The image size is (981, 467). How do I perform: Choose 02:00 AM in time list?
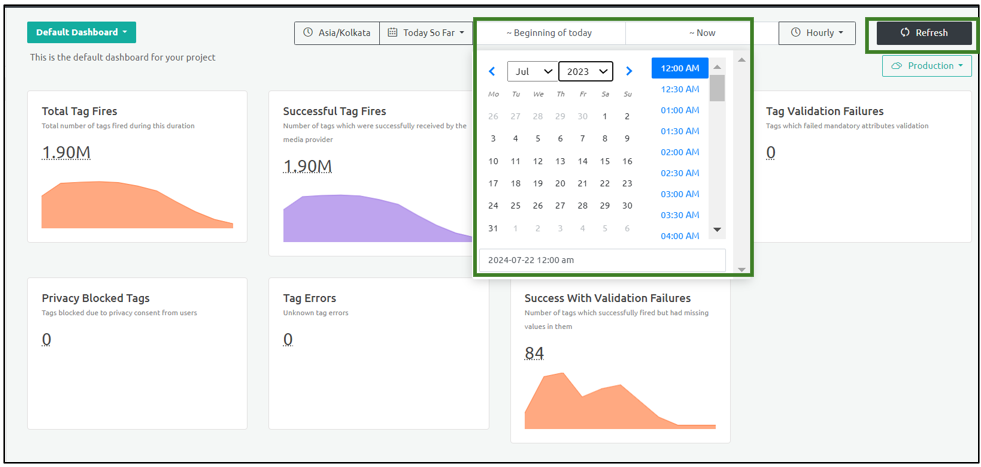[680, 152]
